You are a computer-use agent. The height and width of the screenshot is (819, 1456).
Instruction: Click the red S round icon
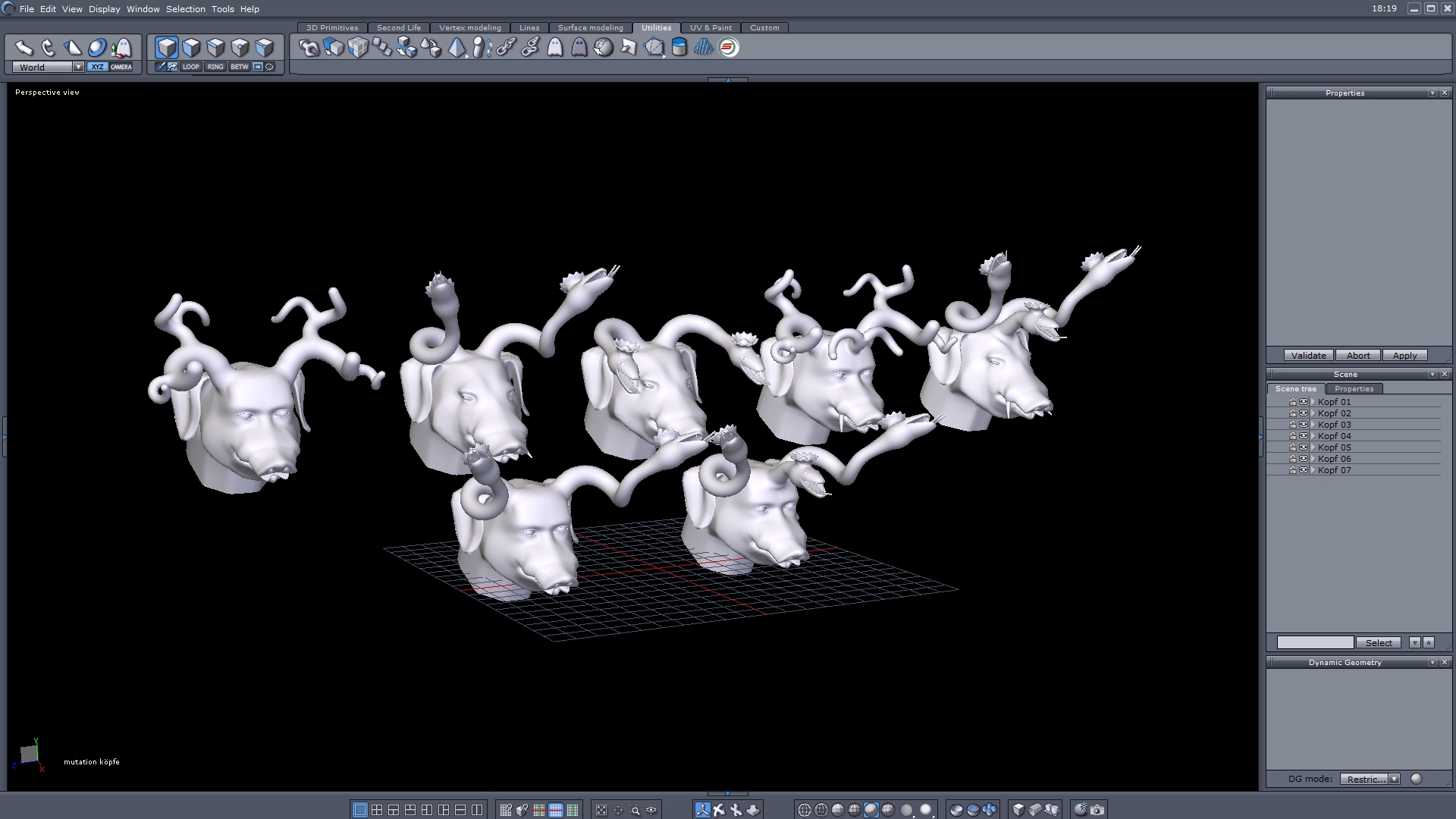coord(728,48)
